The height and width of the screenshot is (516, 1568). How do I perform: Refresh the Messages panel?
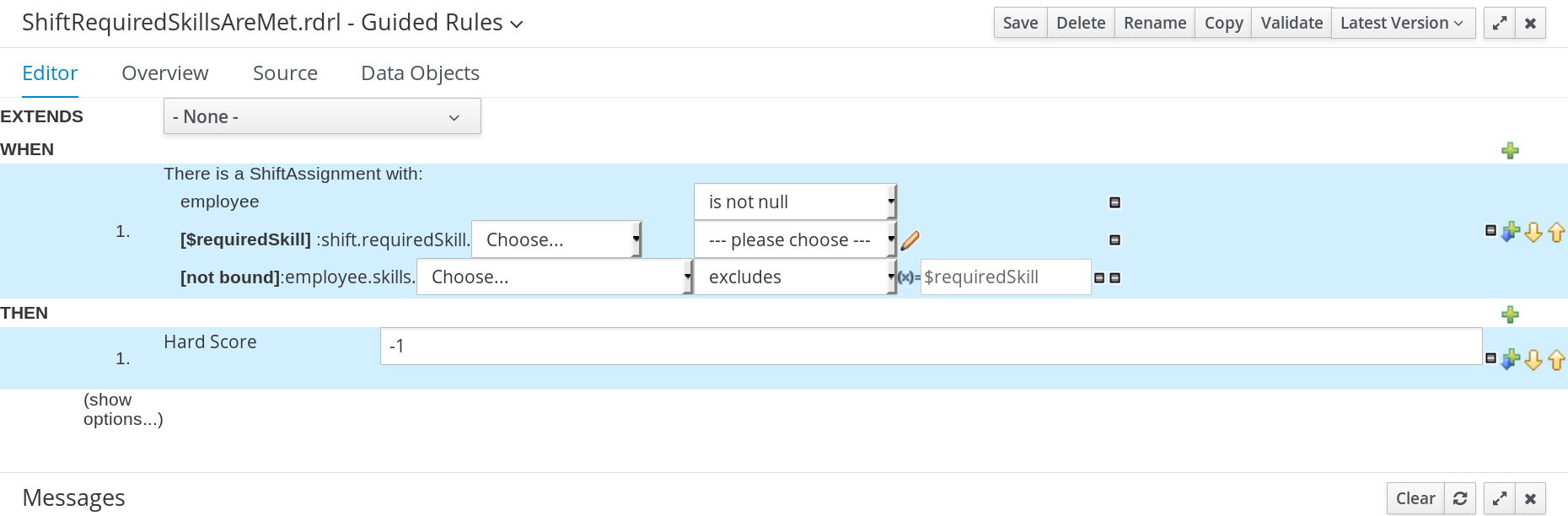(x=1460, y=498)
